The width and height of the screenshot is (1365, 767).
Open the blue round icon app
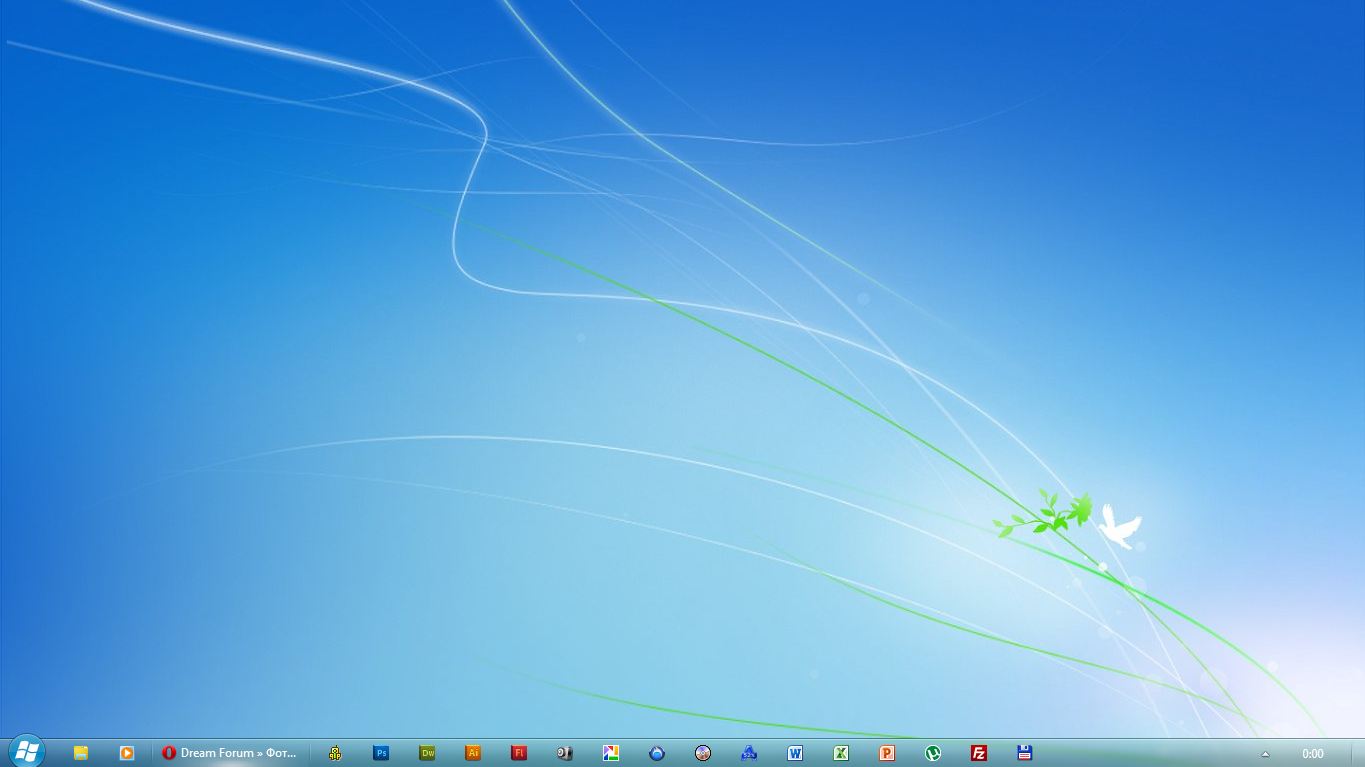(x=657, y=753)
